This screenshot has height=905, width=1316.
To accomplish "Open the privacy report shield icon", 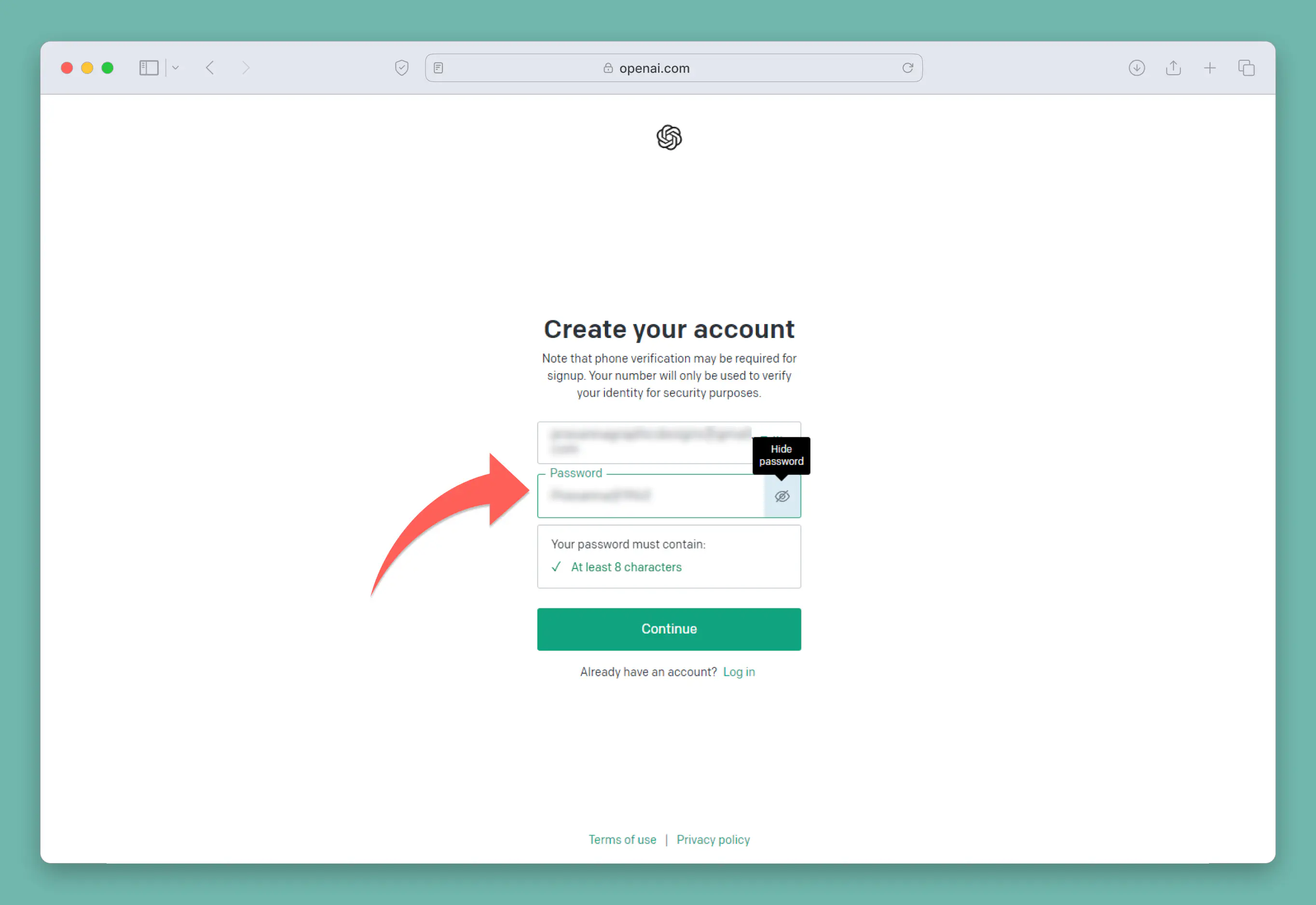I will [402, 68].
